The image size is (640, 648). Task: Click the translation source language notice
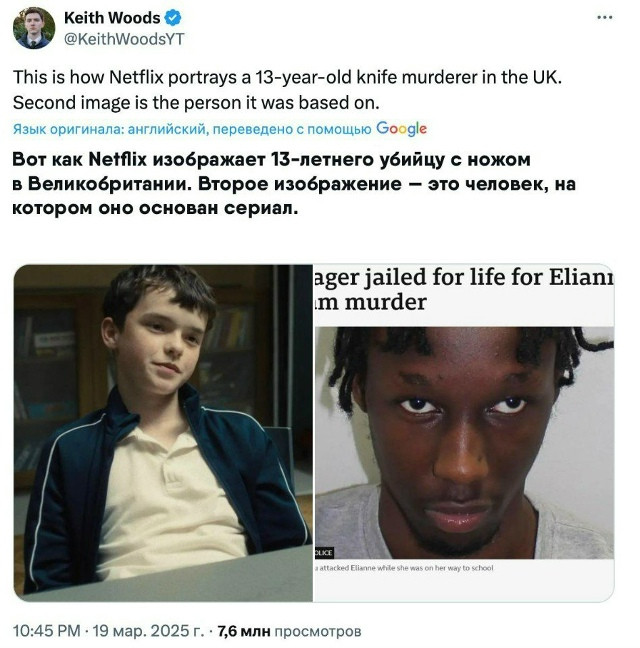coord(219,129)
